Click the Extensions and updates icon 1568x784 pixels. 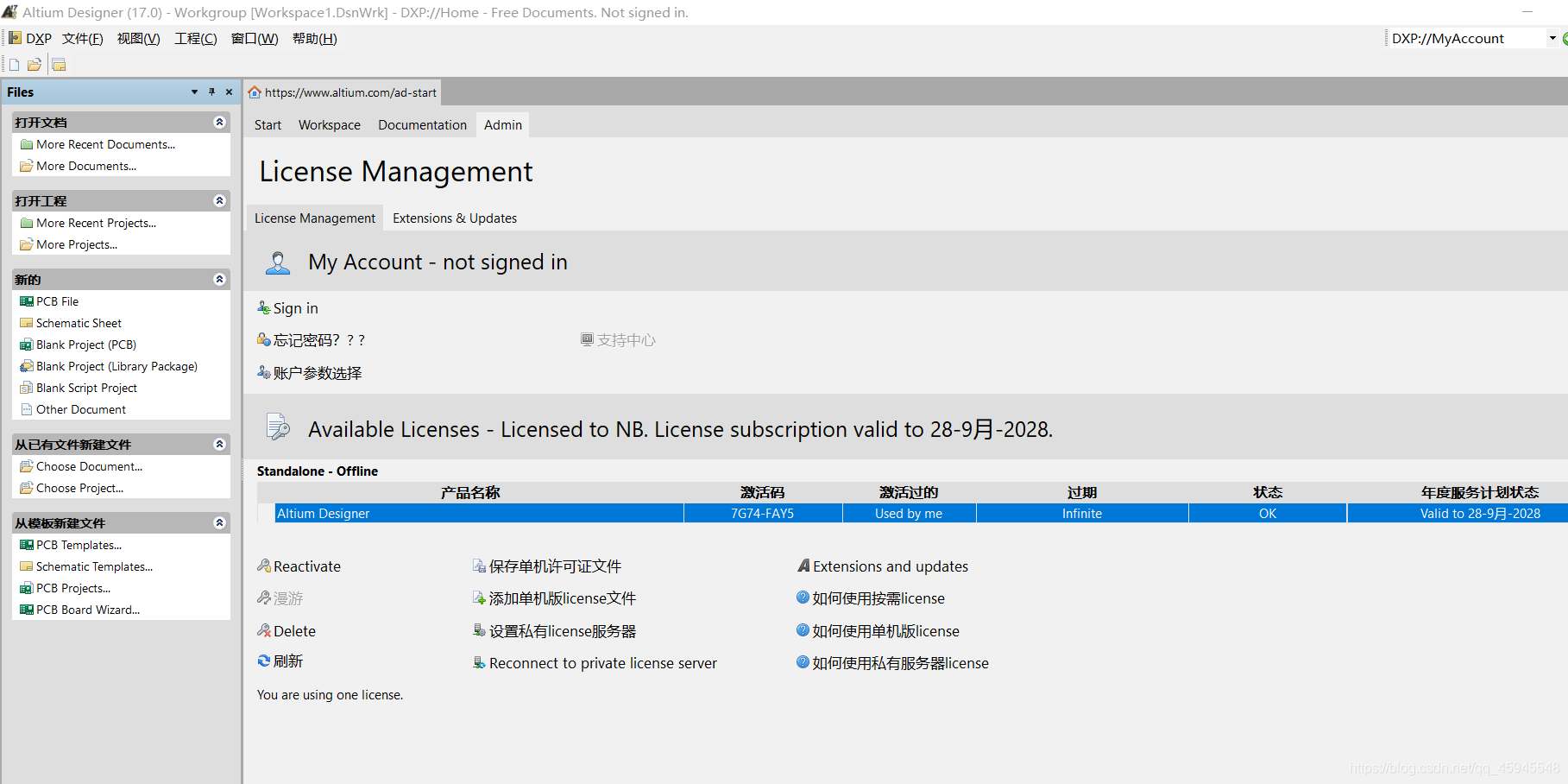click(x=803, y=566)
